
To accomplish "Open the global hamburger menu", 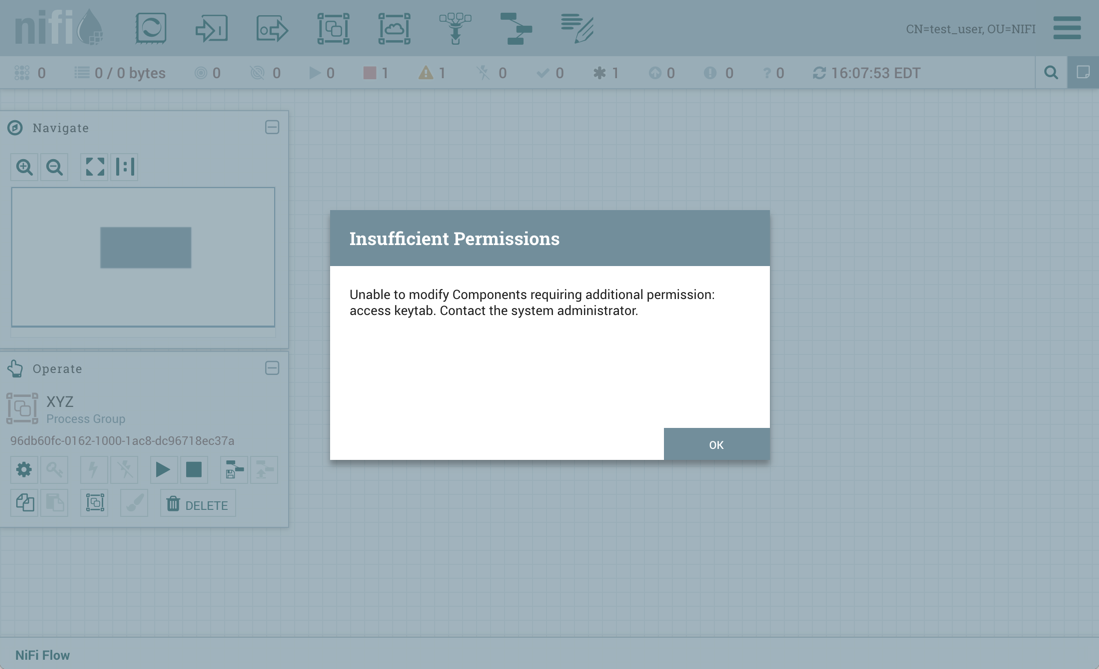I will pos(1067,28).
